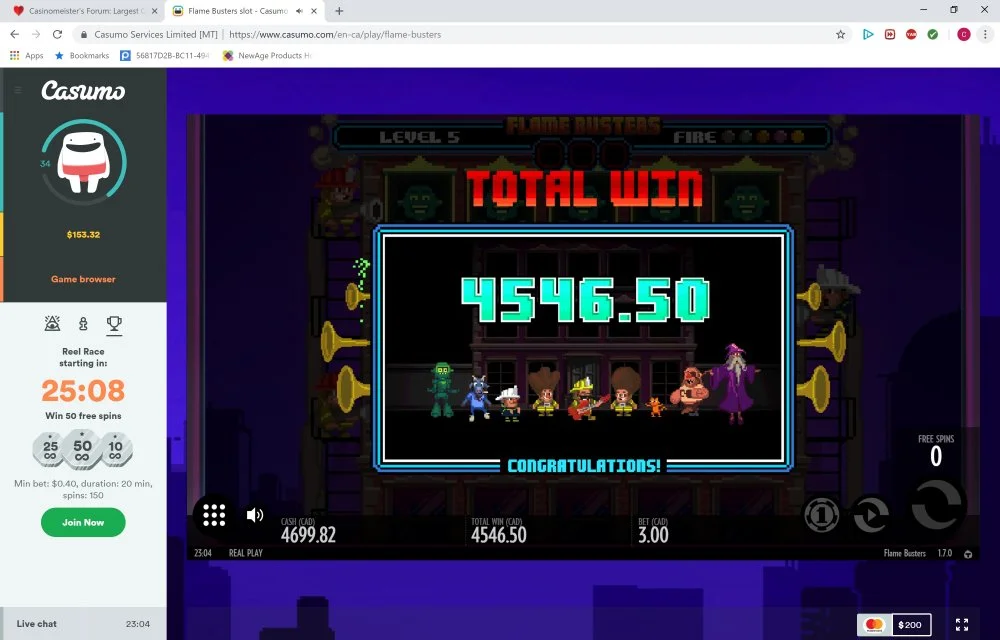This screenshot has height=640, width=1000.
Task: Click the game settings icon beside version 1.7.0
Action: [968, 554]
